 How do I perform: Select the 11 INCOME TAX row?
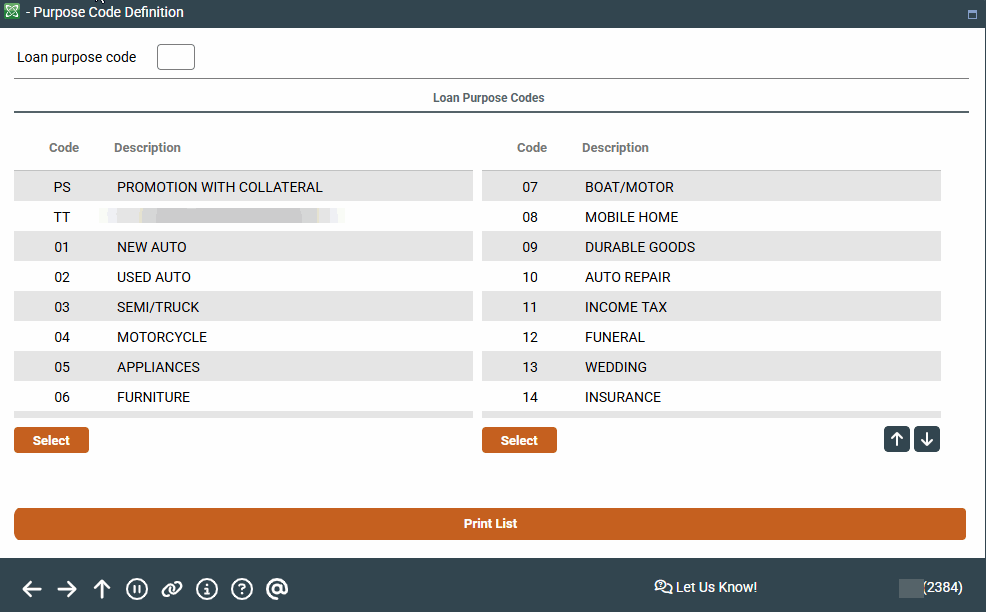tap(711, 307)
